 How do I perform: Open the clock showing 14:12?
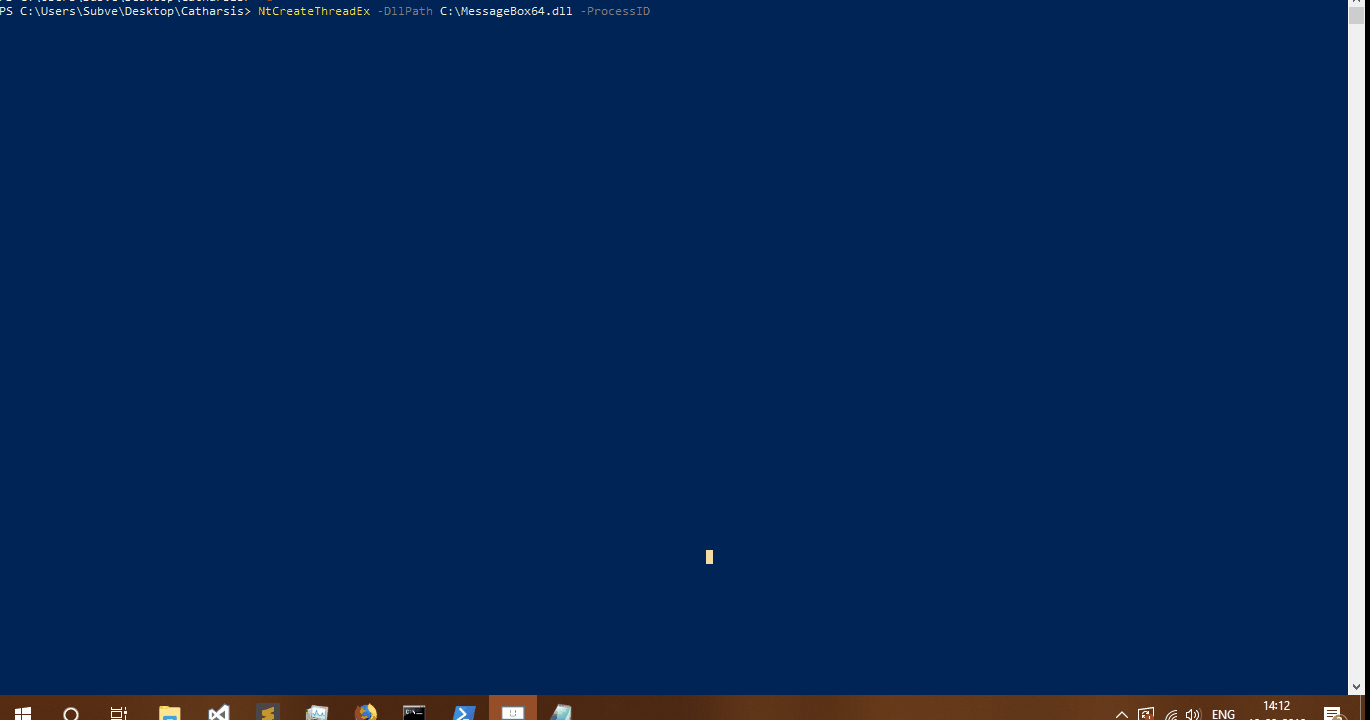pos(1277,706)
